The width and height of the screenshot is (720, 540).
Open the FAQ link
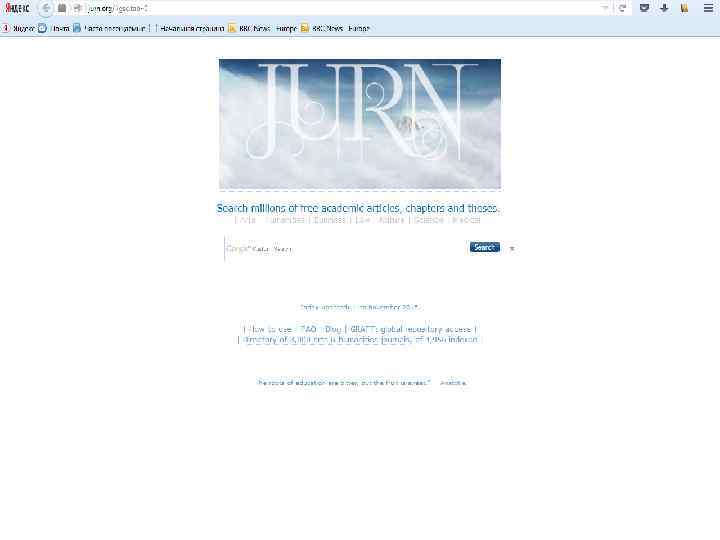pyautogui.click(x=308, y=329)
